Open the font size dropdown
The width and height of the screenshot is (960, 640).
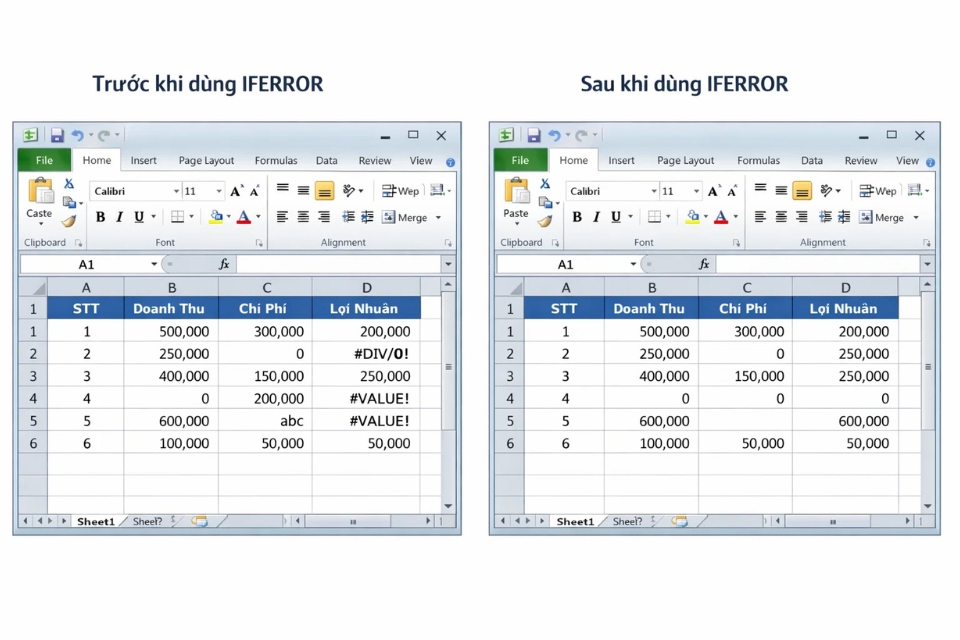[217, 191]
